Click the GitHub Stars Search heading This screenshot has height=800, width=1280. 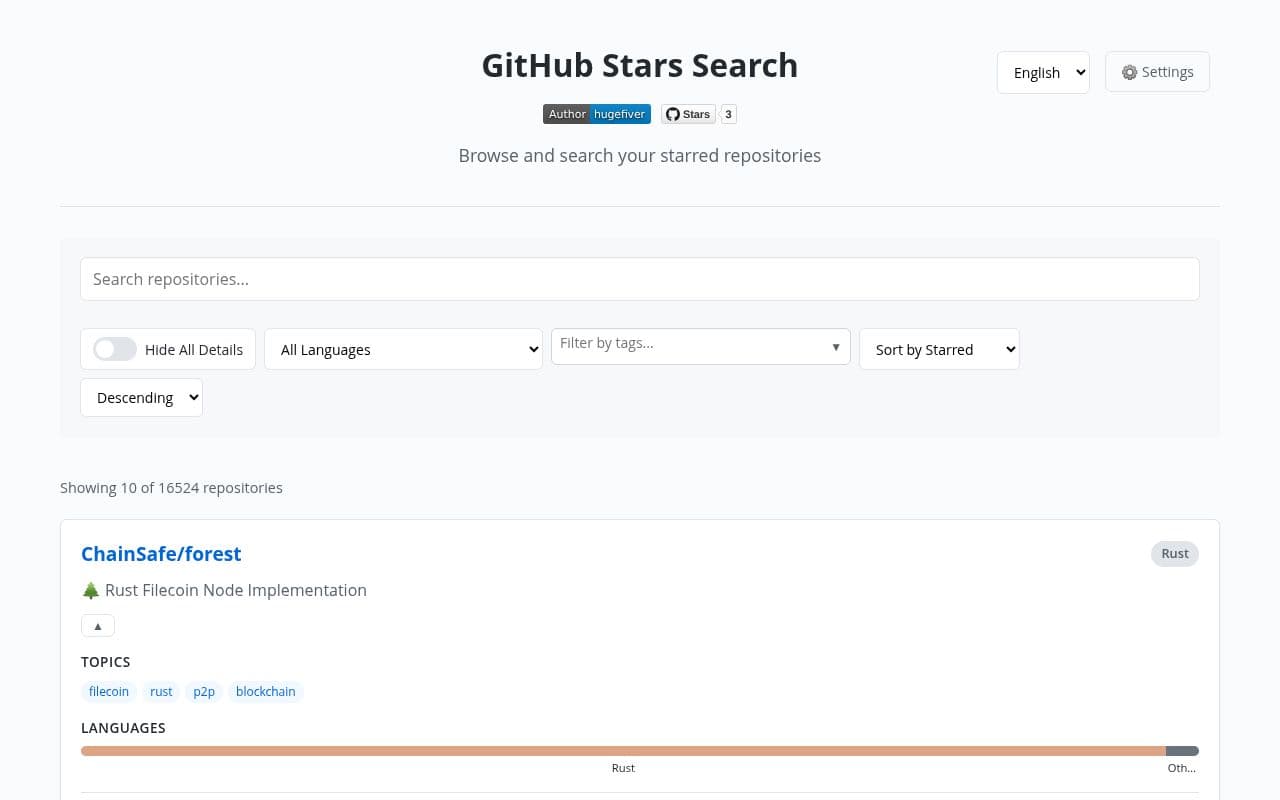(x=640, y=65)
